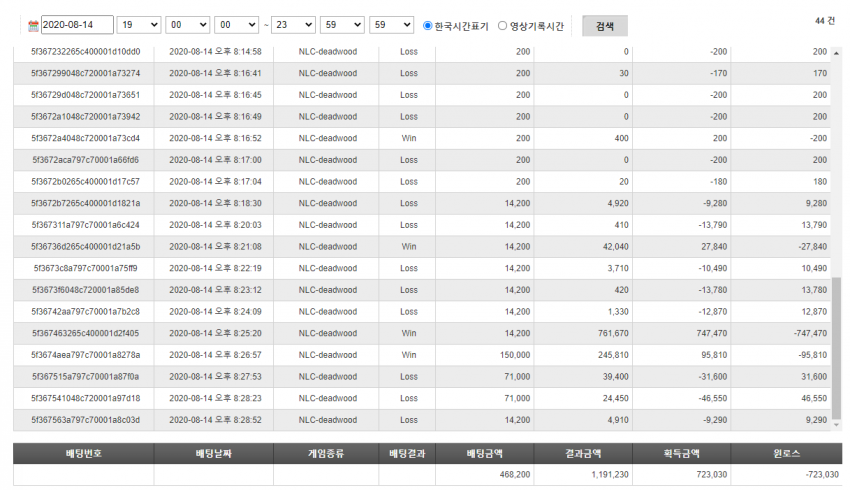850x490 pixels.
Task: Click bet ID 5f3674aea797c70001a8278a
Action: pyautogui.click(x=86, y=355)
